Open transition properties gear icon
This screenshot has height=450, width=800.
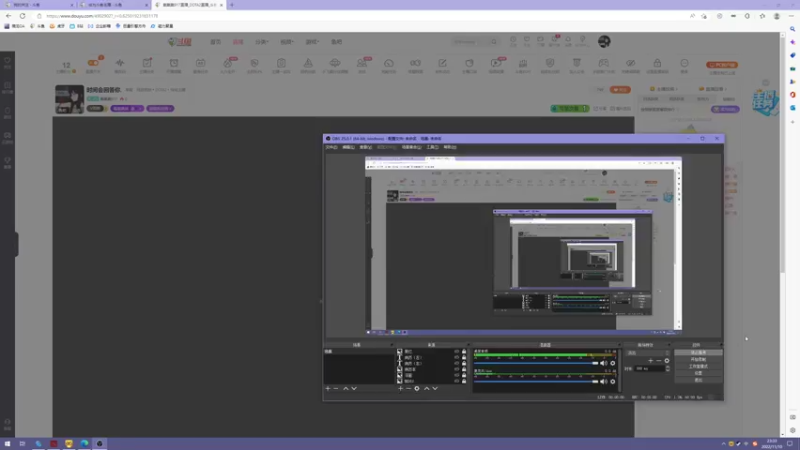pyautogui.click(x=667, y=361)
